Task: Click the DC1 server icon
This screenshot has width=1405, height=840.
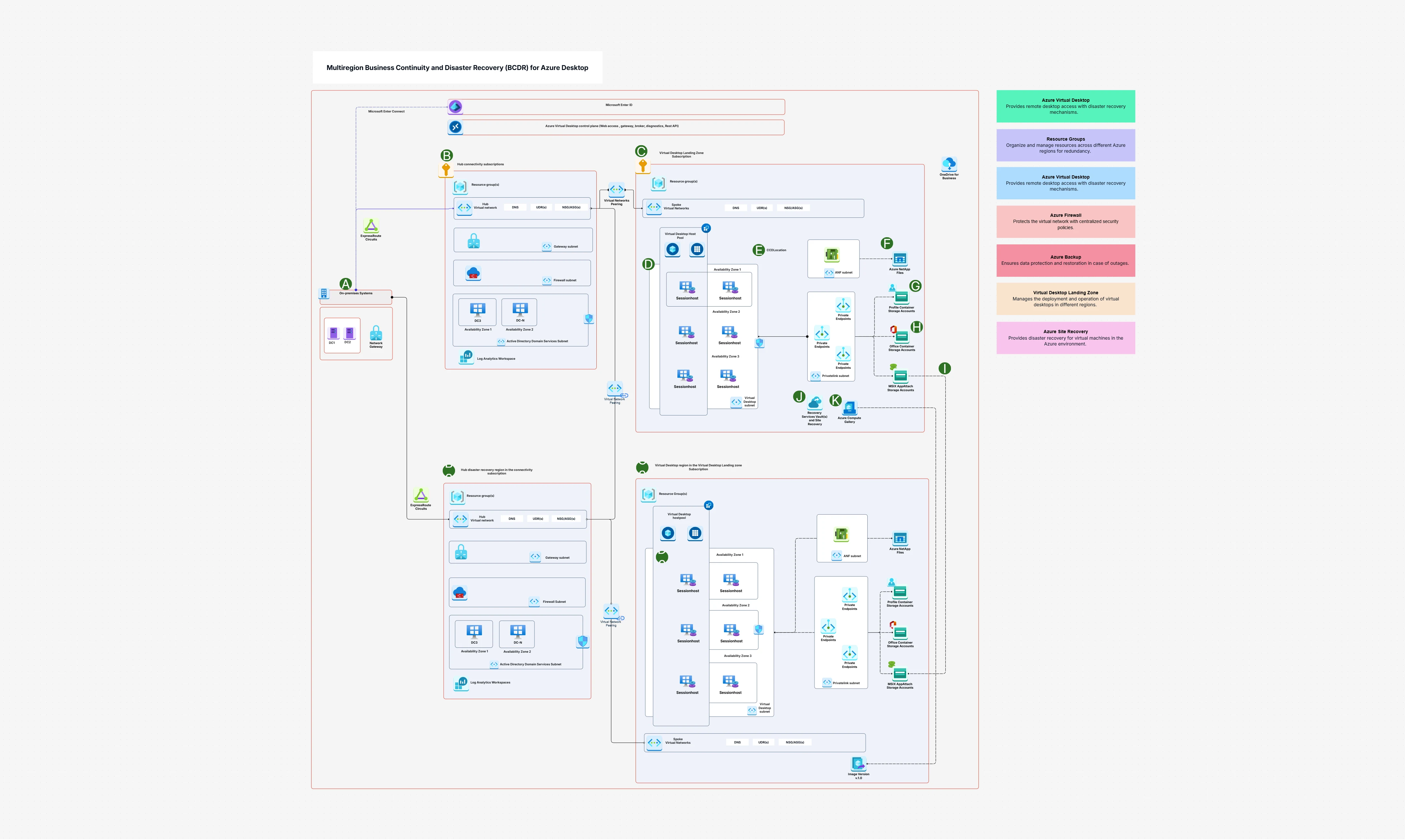Action: click(334, 333)
